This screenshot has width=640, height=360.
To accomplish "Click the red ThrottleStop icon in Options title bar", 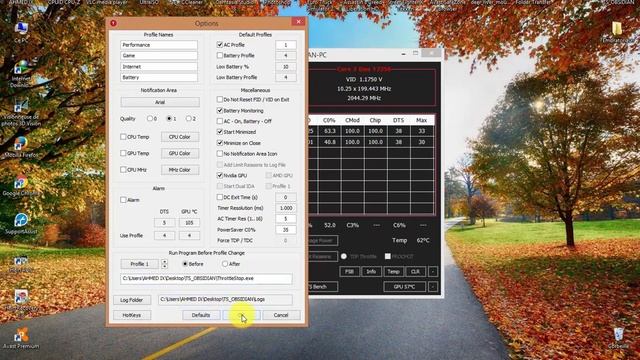I will pyautogui.click(x=113, y=23).
